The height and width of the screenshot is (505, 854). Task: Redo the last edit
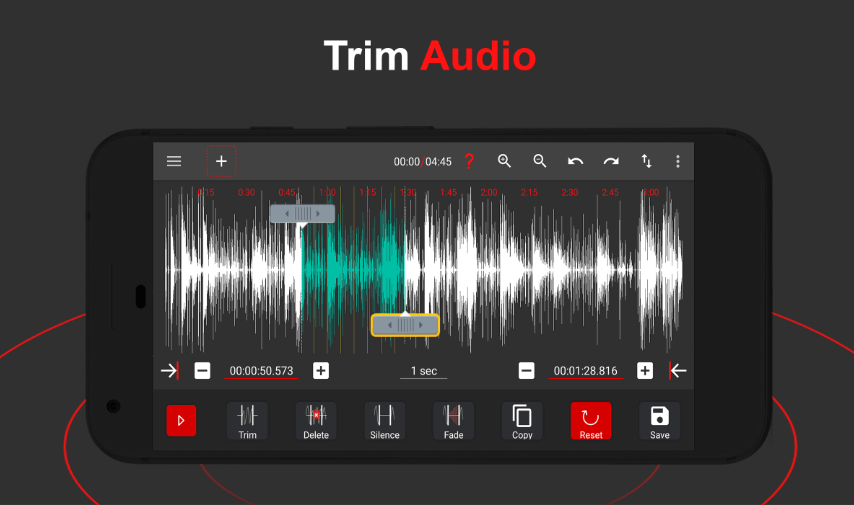pyautogui.click(x=611, y=161)
